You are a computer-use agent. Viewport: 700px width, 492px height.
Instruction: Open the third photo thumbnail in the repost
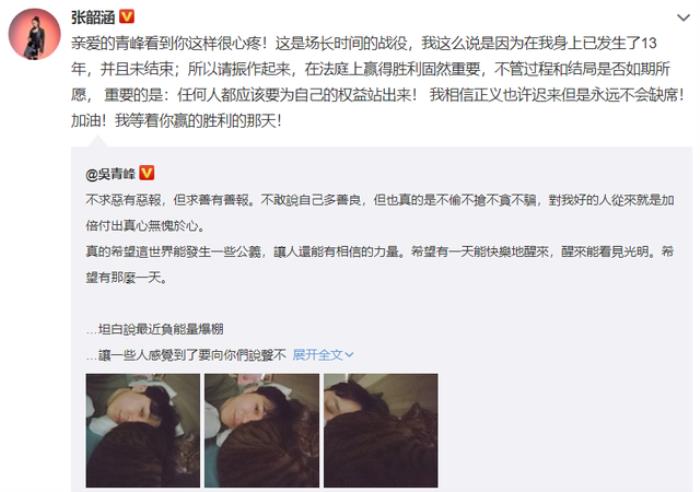381,430
